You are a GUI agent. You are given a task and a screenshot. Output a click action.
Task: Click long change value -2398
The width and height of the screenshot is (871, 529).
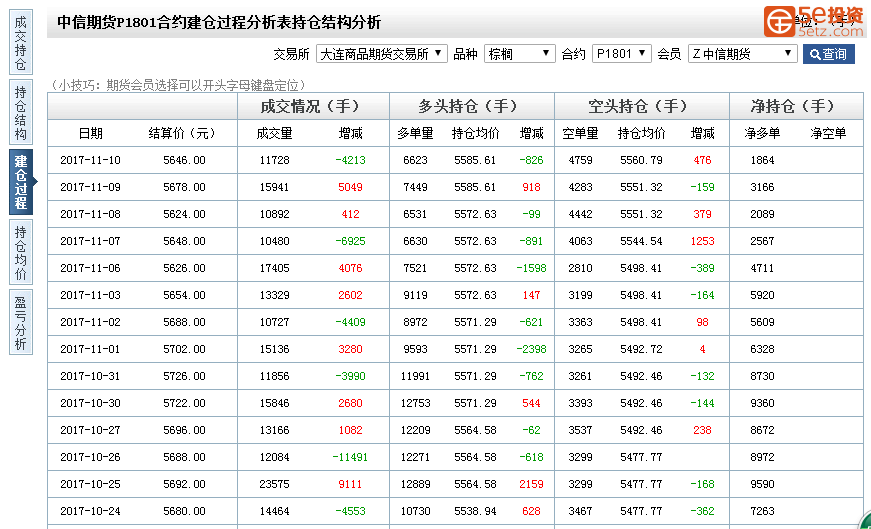tap(532, 349)
